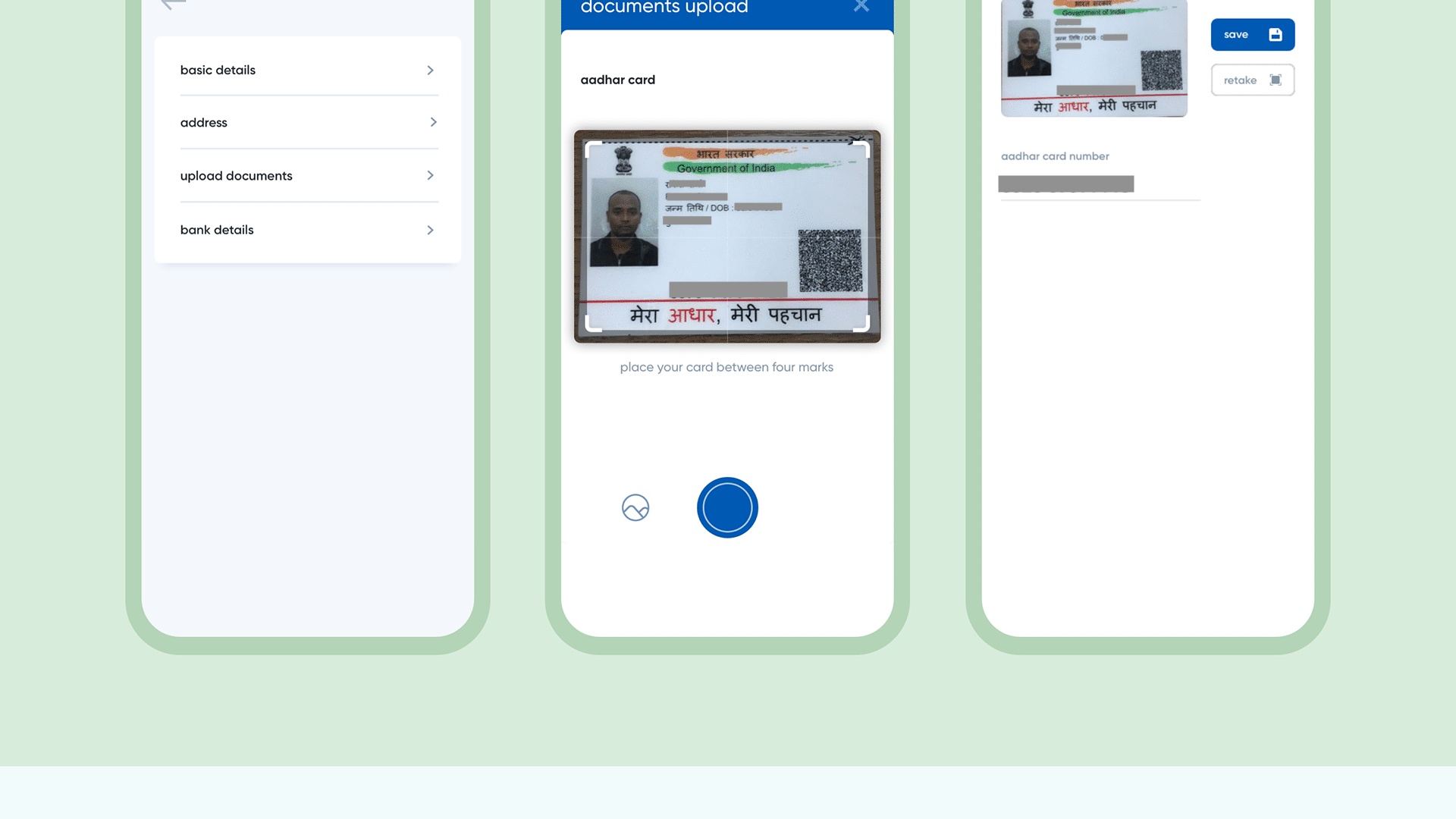Click the 'documents upload' header title

click(x=664, y=7)
